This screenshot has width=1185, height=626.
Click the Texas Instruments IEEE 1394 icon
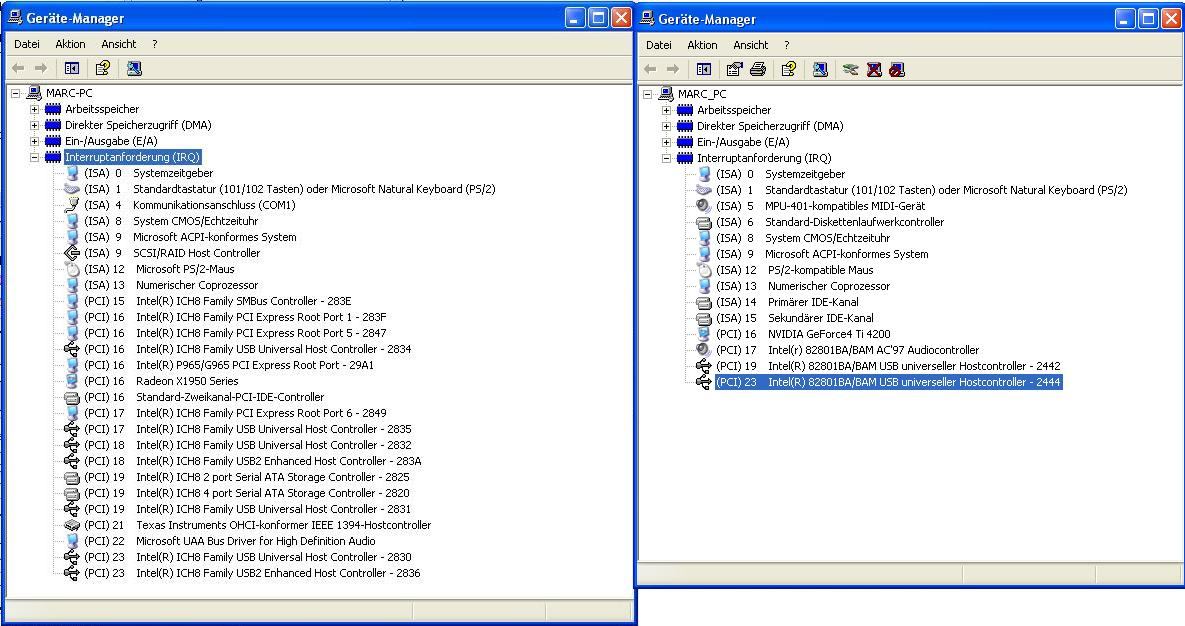(72, 525)
